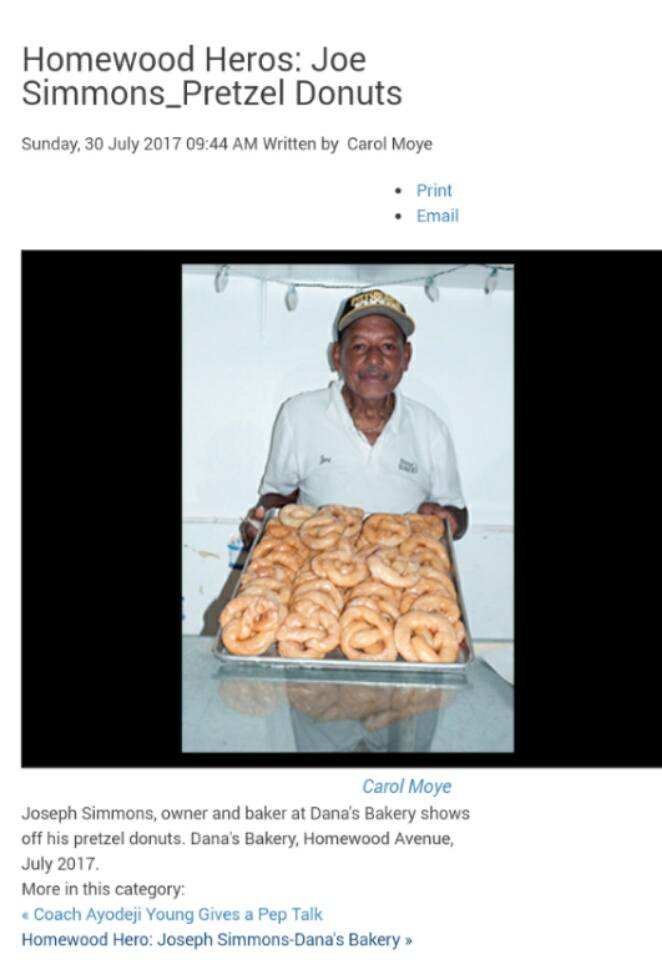
Task: Click the "More in this category" label
Action: (103, 889)
